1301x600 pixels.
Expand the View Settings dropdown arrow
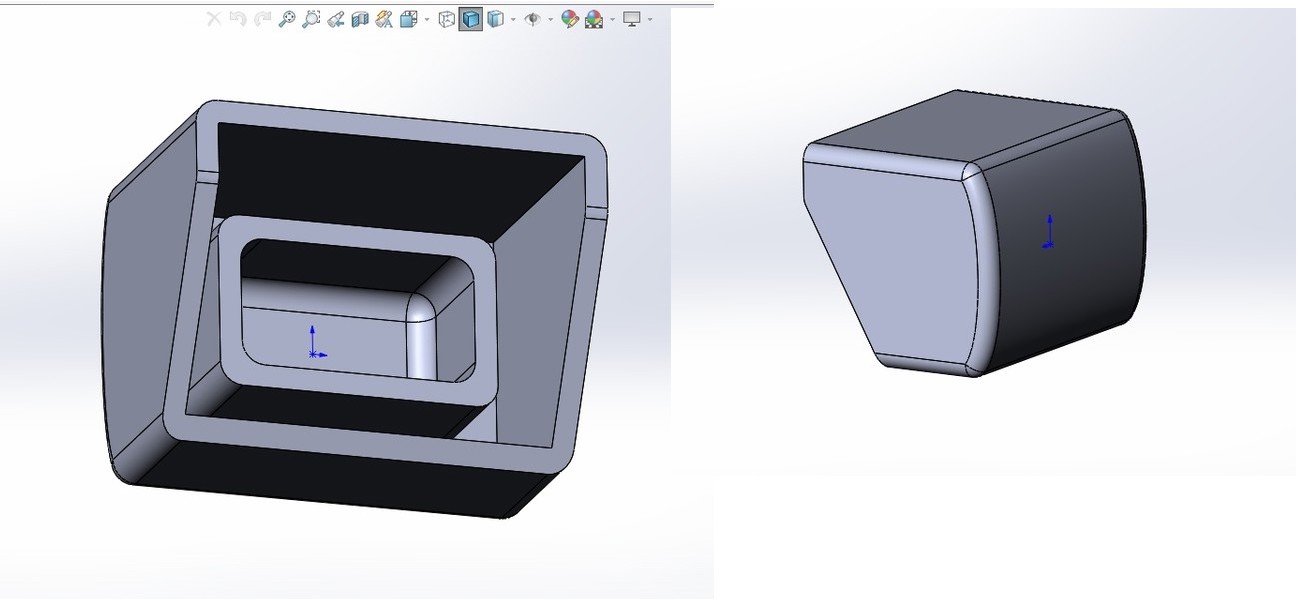pyautogui.click(x=650, y=19)
